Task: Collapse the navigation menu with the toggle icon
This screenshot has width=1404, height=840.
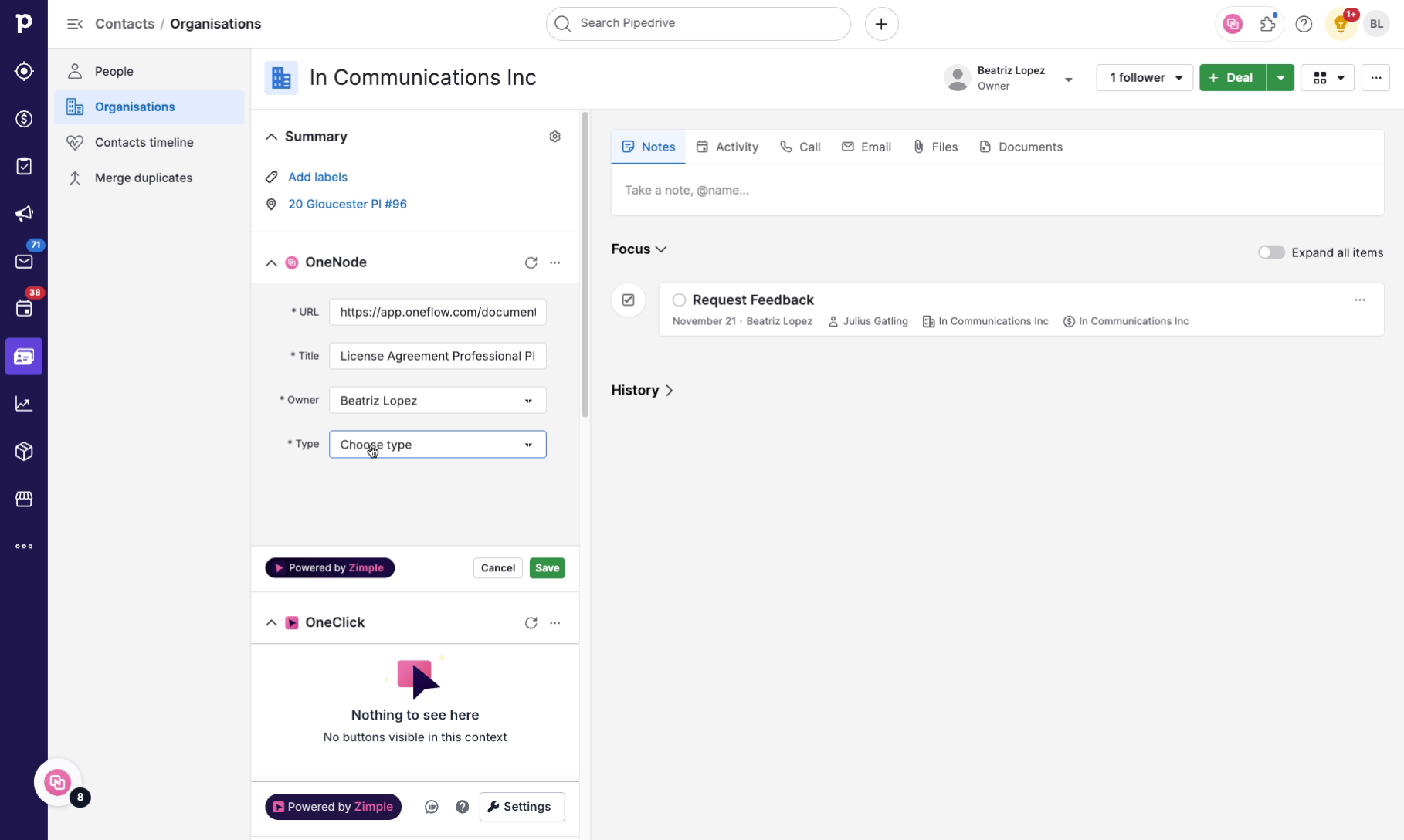Action: (74, 24)
